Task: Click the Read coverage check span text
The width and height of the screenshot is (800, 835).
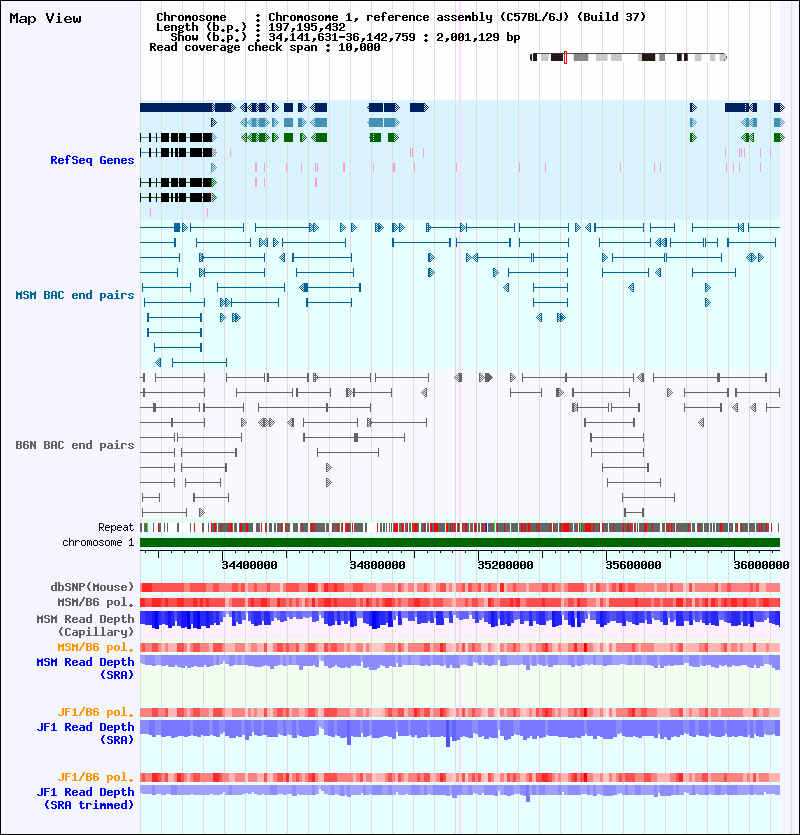Action: point(265,47)
